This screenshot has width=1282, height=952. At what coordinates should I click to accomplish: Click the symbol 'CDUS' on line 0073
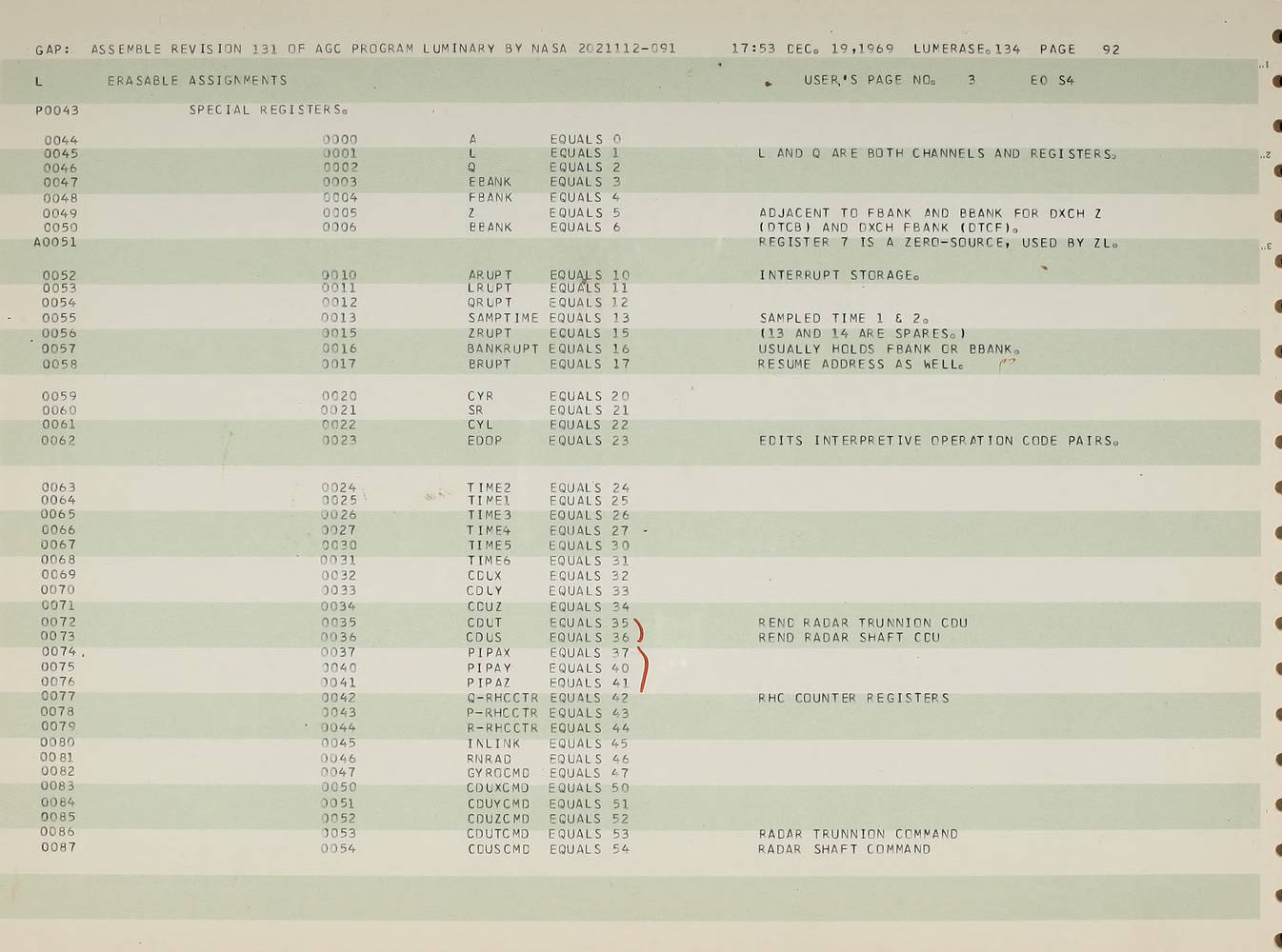(485, 638)
